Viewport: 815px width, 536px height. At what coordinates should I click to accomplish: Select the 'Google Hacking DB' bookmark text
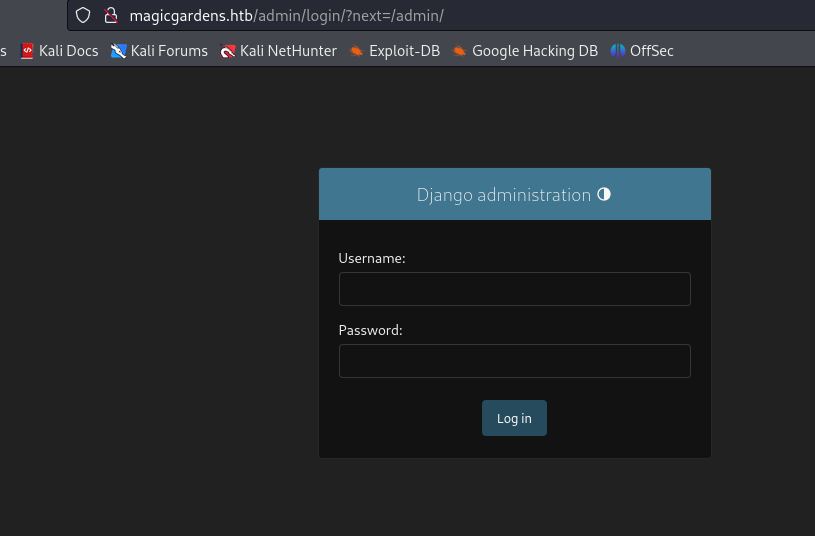pos(534,50)
